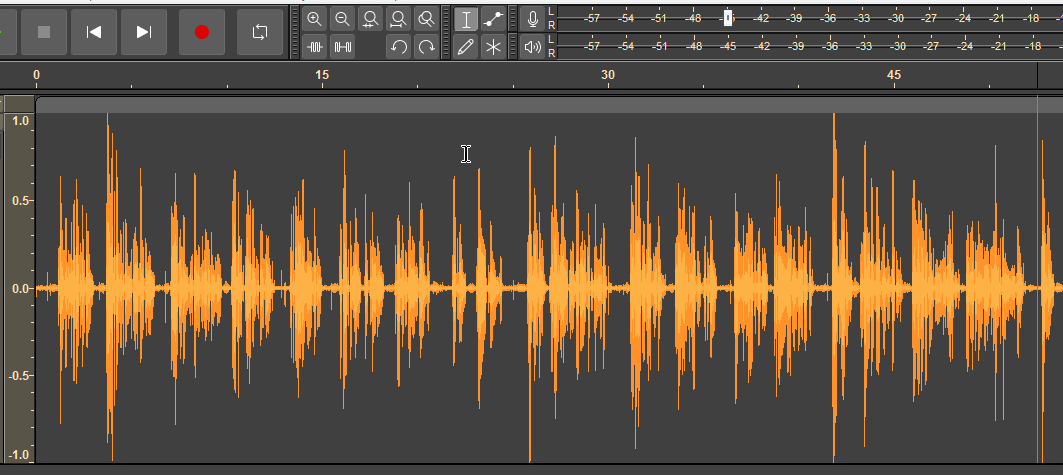Screen dimensions: 1063x475
Task: Select the Envelope tool
Action: pyautogui.click(x=494, y=19)
